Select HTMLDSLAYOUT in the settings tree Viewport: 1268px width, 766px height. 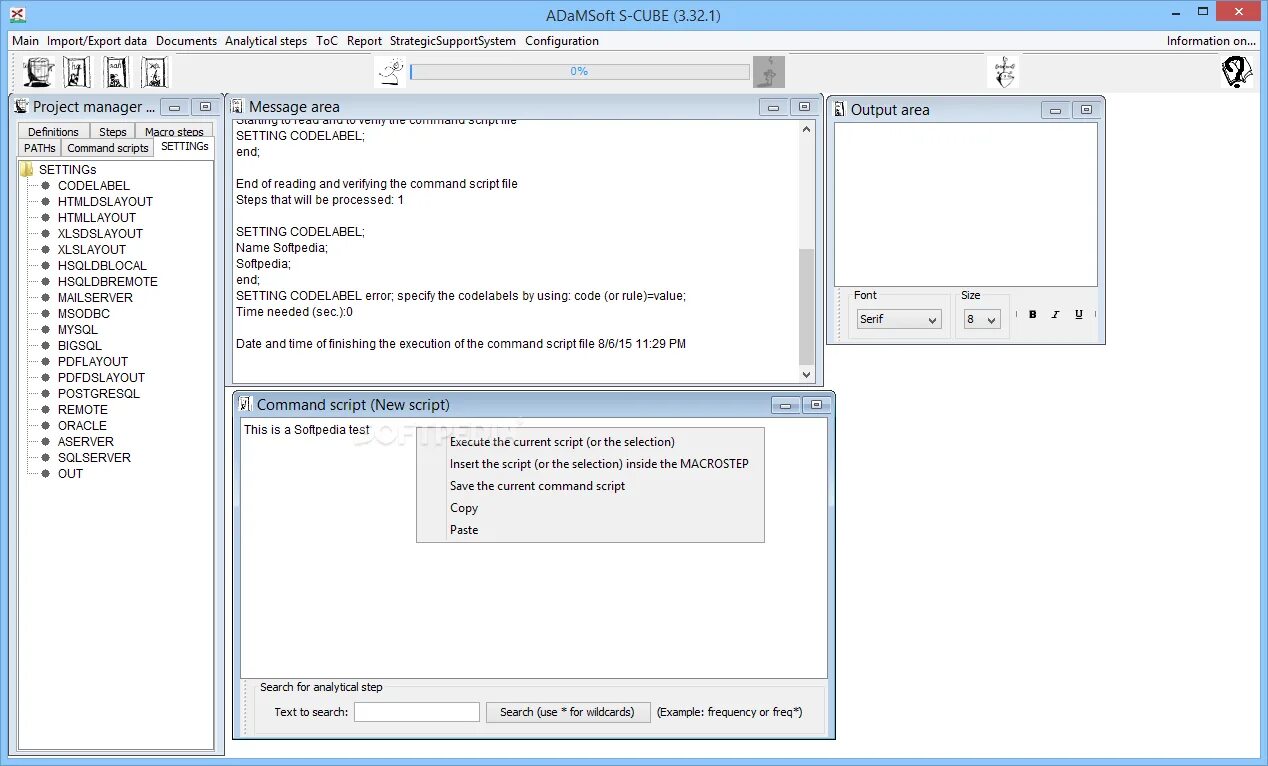(105, 202)
